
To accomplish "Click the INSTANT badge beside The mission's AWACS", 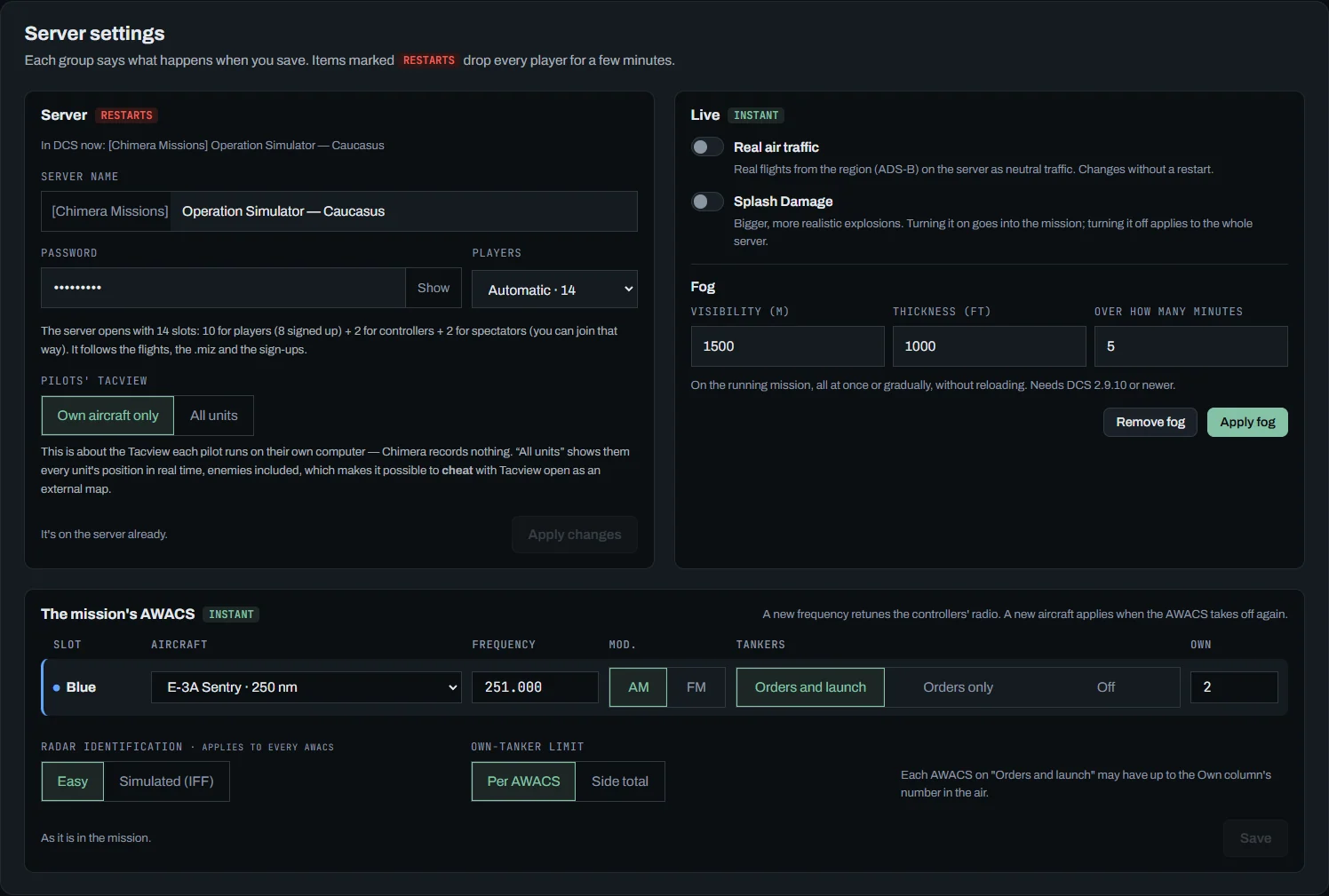I will (231, 615).
